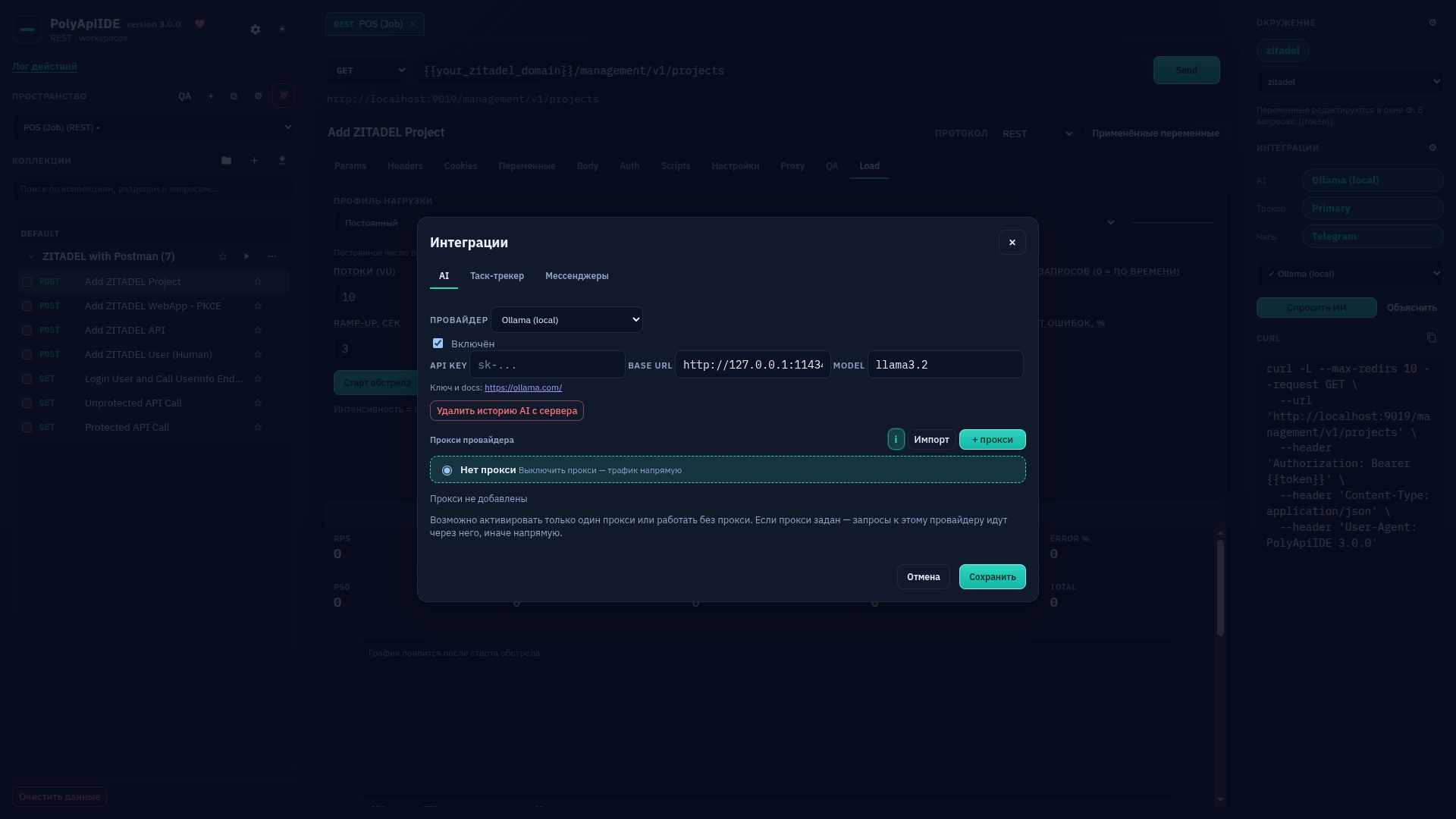Create a new folder in collections
1456x819 pixels.
pyautogui.click(x=226, y=161)
